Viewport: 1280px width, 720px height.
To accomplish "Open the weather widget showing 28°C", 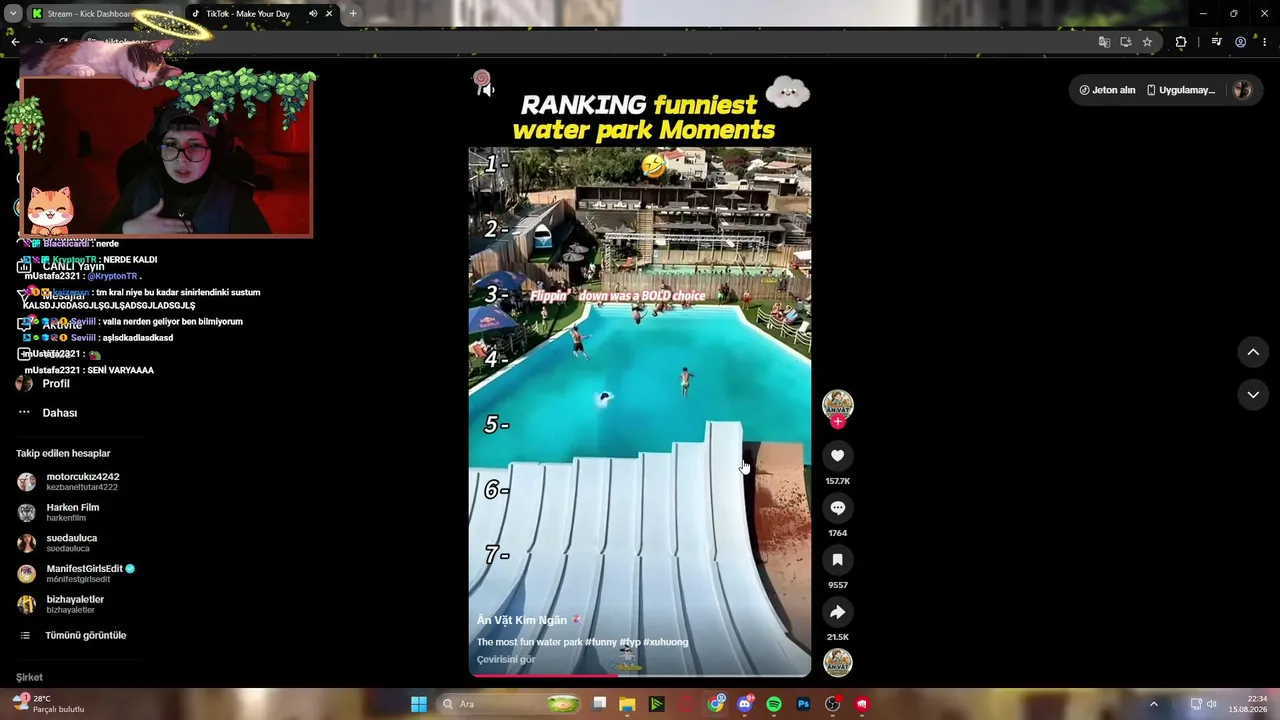I will coord(48,704).
